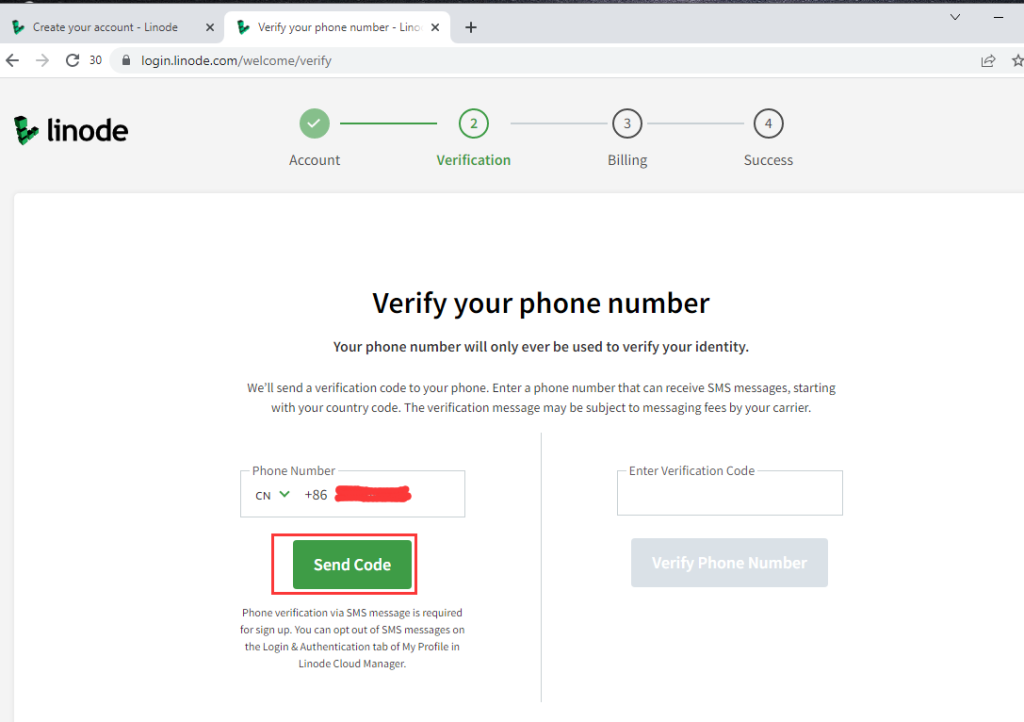Click the Verify Phone Number button
1024x722 pixels.
coord(729,563)
